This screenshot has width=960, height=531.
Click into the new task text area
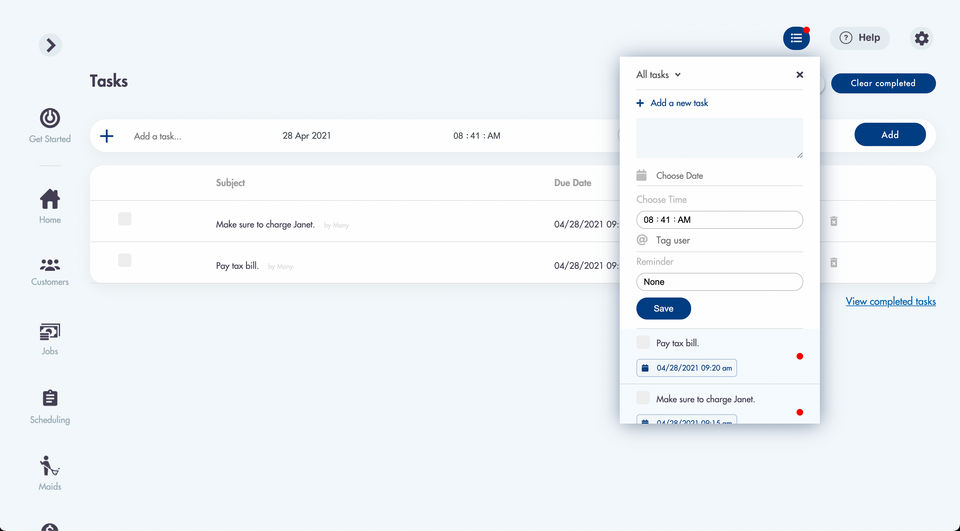719,138
